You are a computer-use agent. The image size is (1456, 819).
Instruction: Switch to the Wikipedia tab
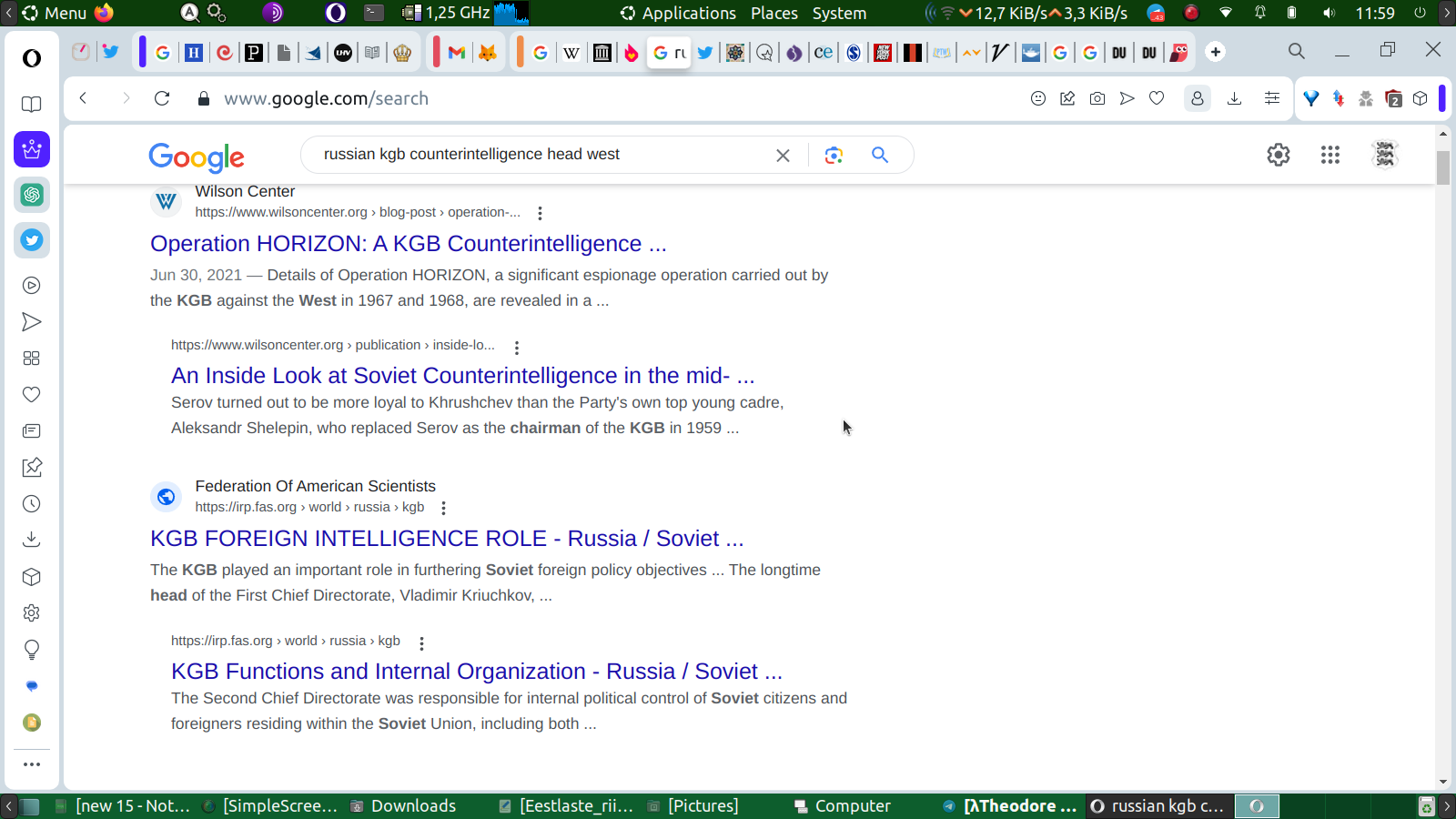click(x=571, y=53)
